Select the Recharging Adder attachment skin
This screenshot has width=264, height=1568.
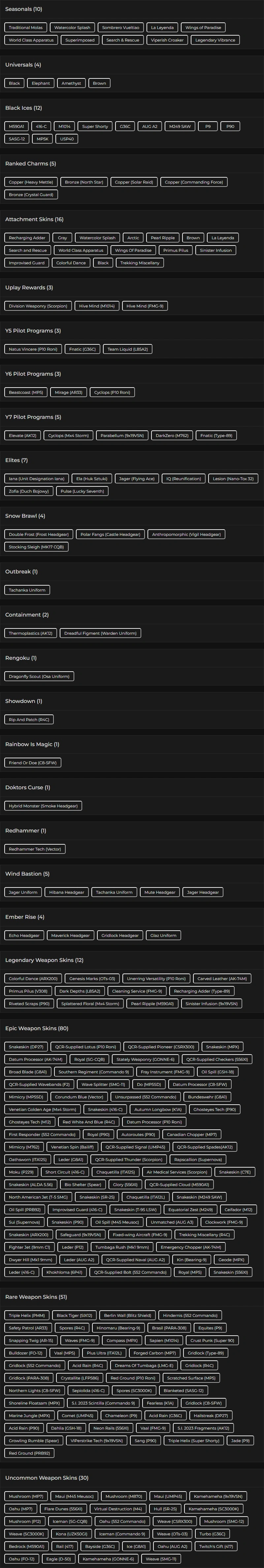[27, 237]
